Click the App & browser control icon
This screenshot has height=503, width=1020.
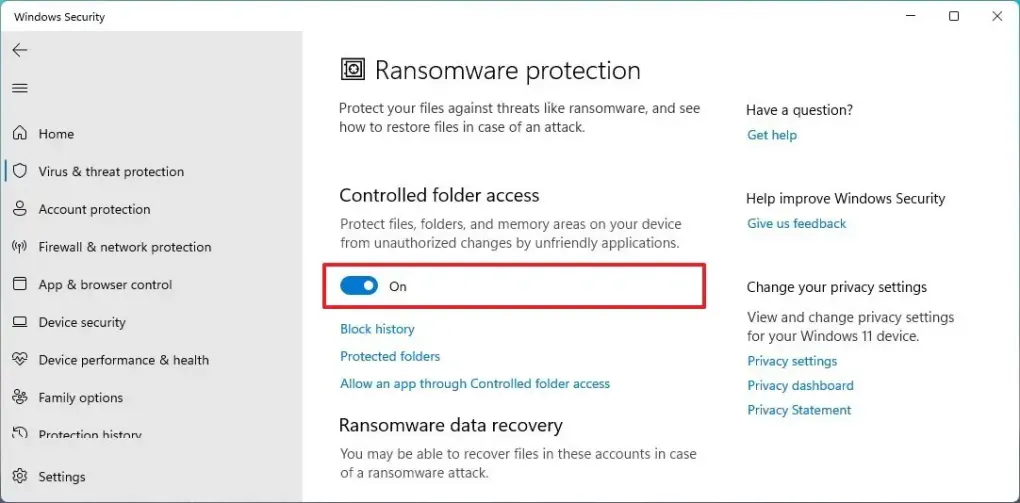[x=20, y=284]
